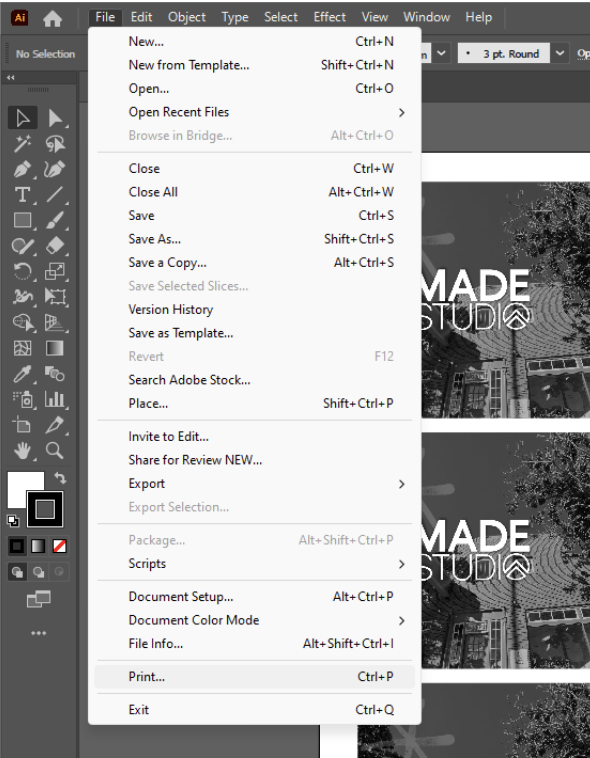Select the Perspective Grid tool
The height and width of the screenshot is (758, 590).
pyautogui.click(x=55, y=322)
